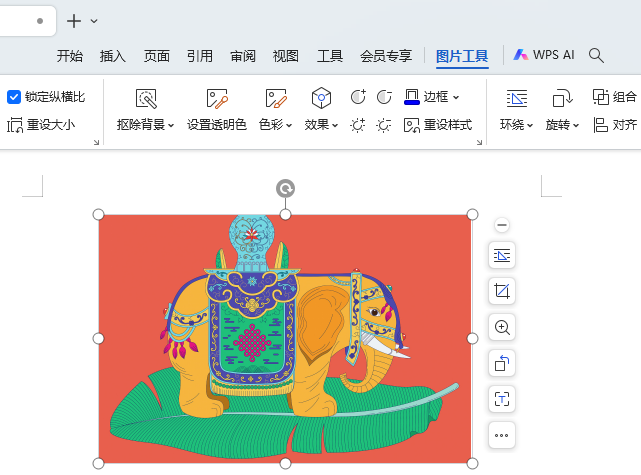Click the right-middle resize handle of the image

coord(472,338)
